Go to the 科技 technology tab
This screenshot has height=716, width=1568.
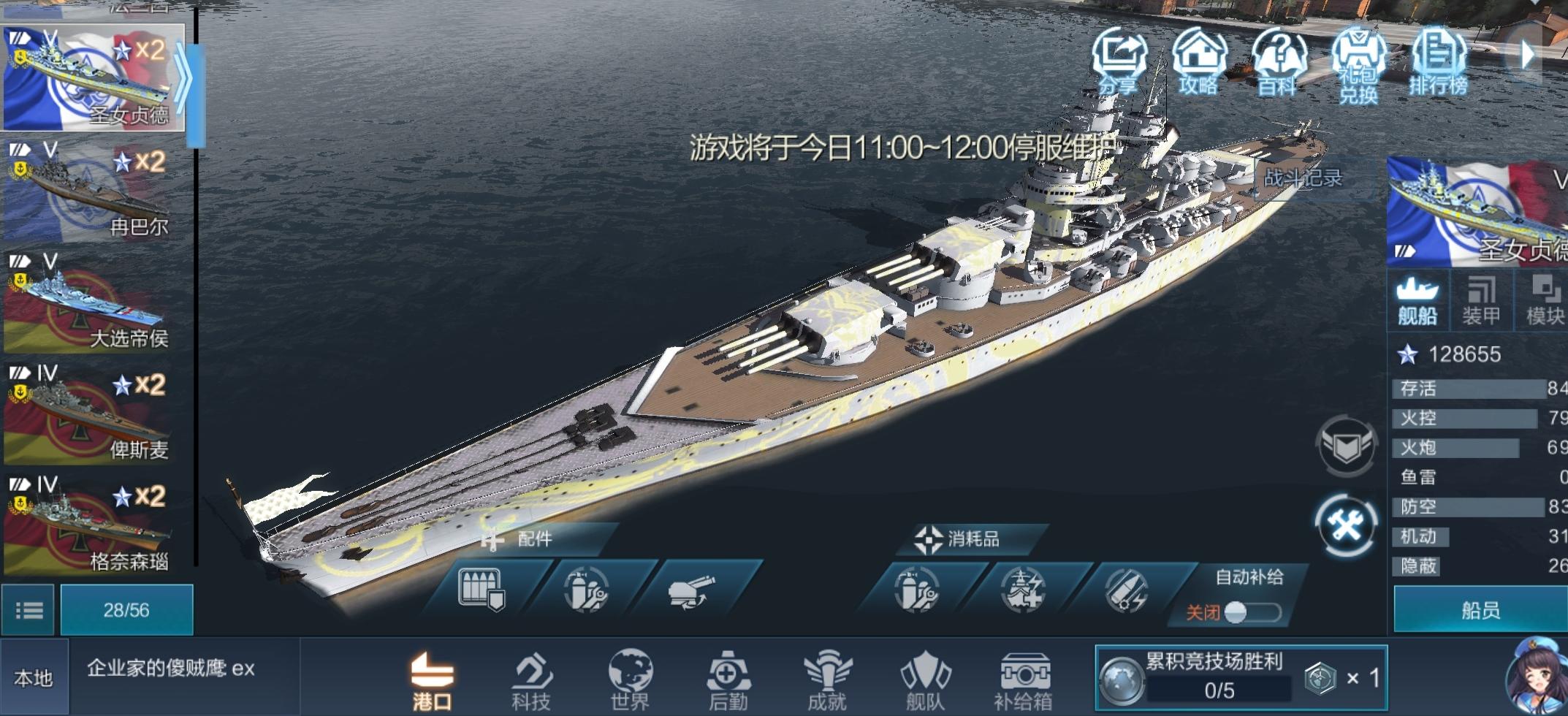click(531, 681)
